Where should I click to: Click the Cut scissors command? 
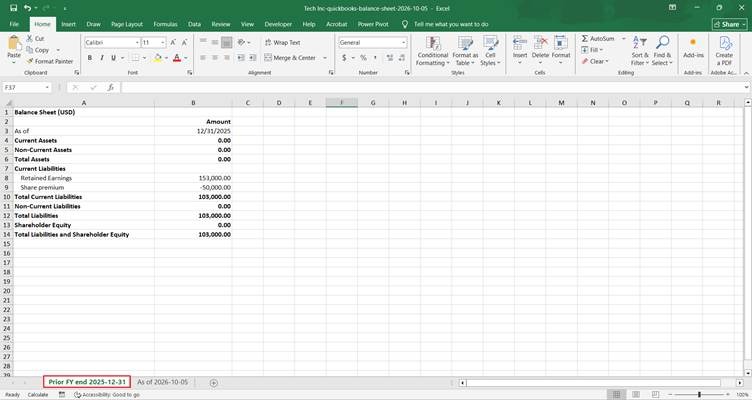35,38
